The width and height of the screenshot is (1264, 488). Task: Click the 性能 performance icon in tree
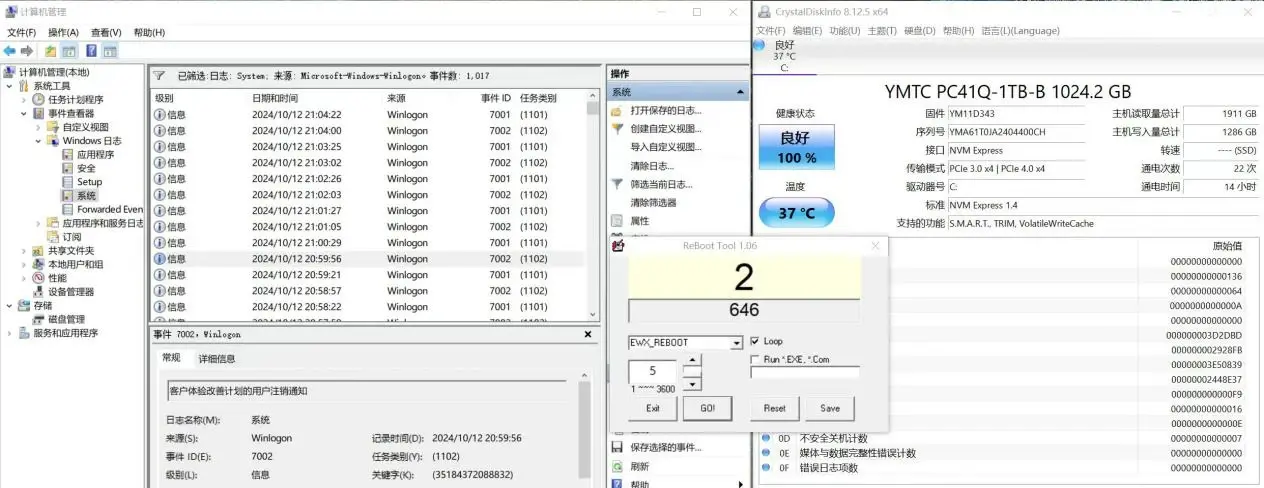pyautogui.click(x=39, y=278)
